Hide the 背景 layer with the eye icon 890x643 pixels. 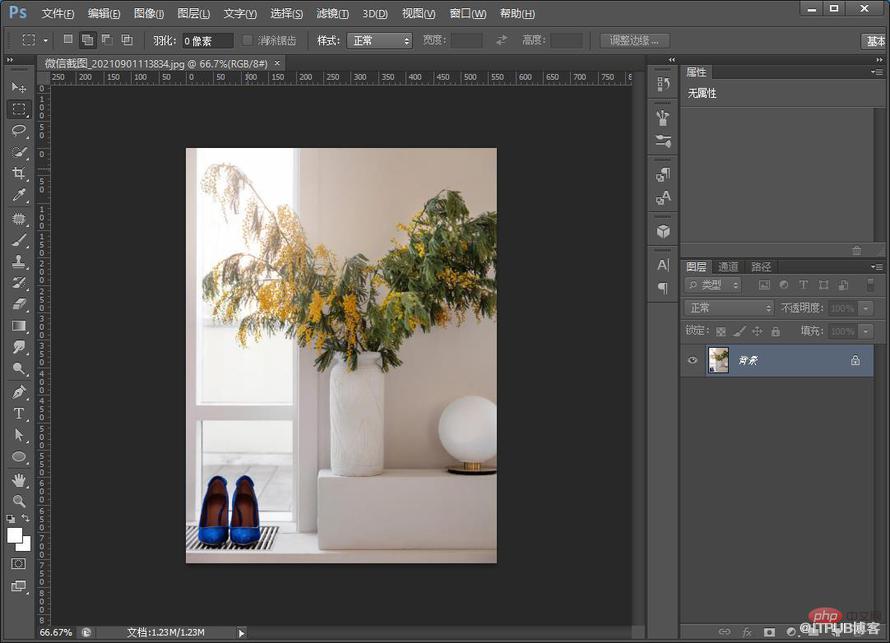click(692, 360)
